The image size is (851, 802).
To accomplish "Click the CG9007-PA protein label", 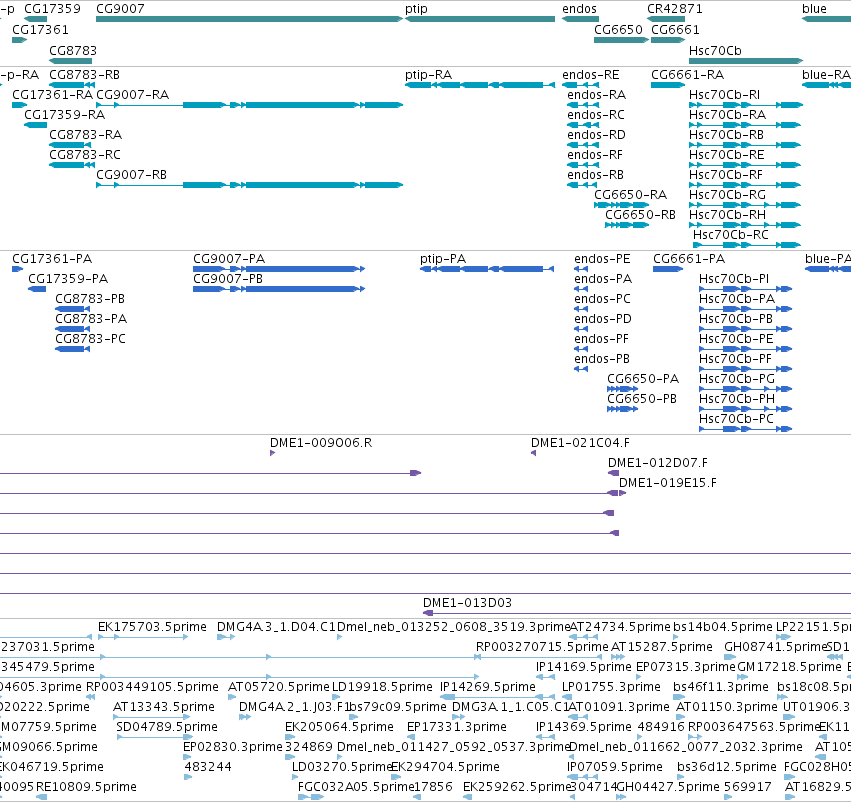I will click(x=229, y=258).
